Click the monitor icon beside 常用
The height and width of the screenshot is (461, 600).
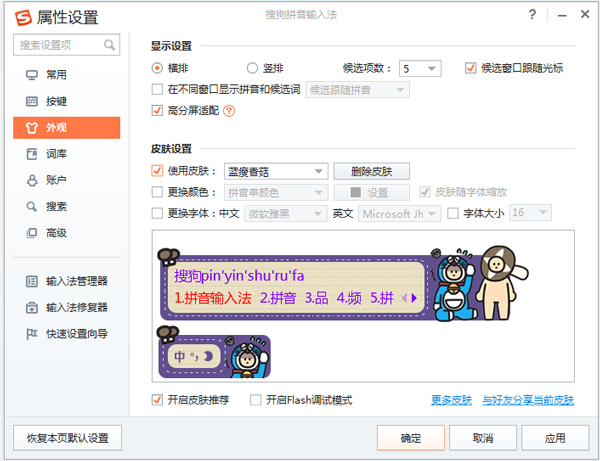click(32, 75)
